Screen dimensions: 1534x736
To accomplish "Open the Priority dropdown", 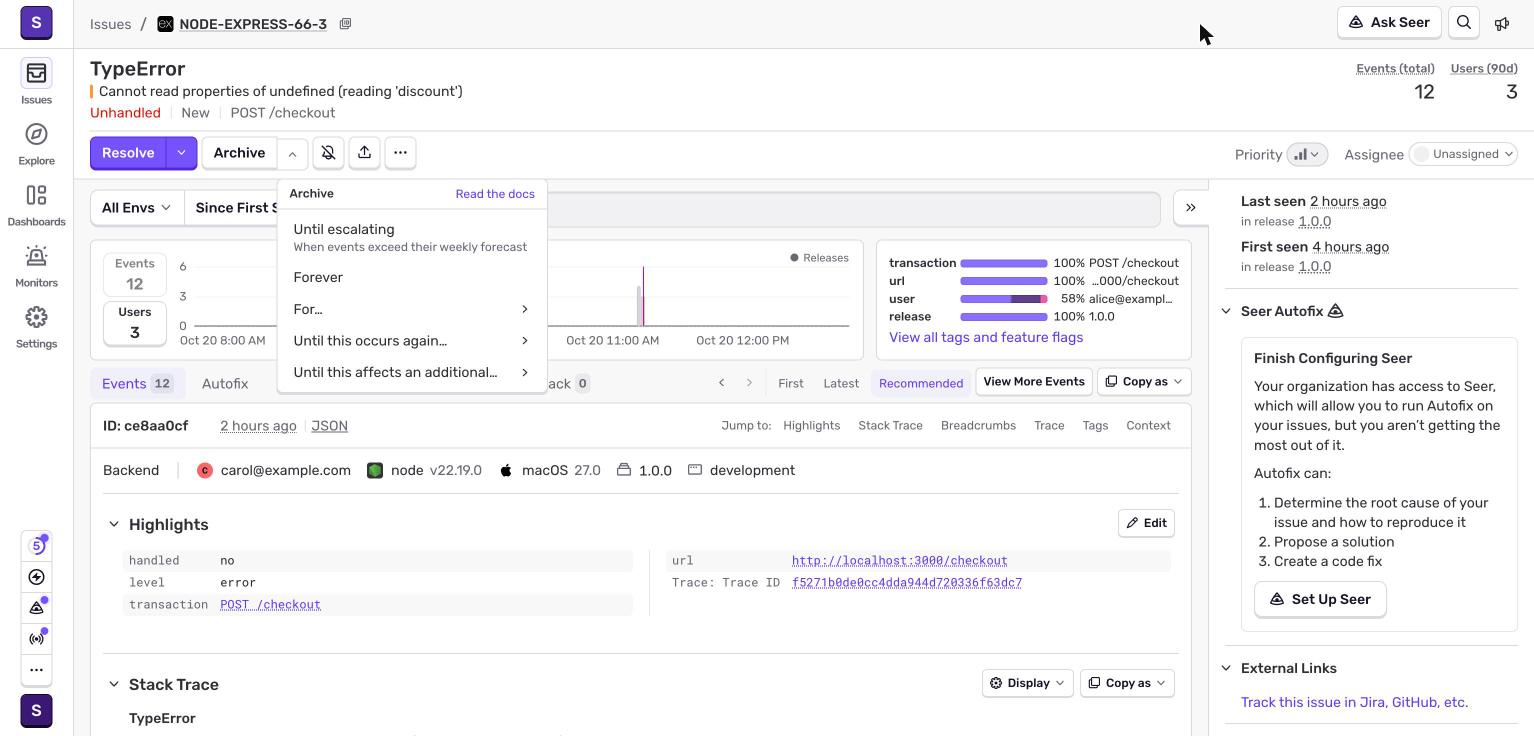I will tap(1307, 154).
